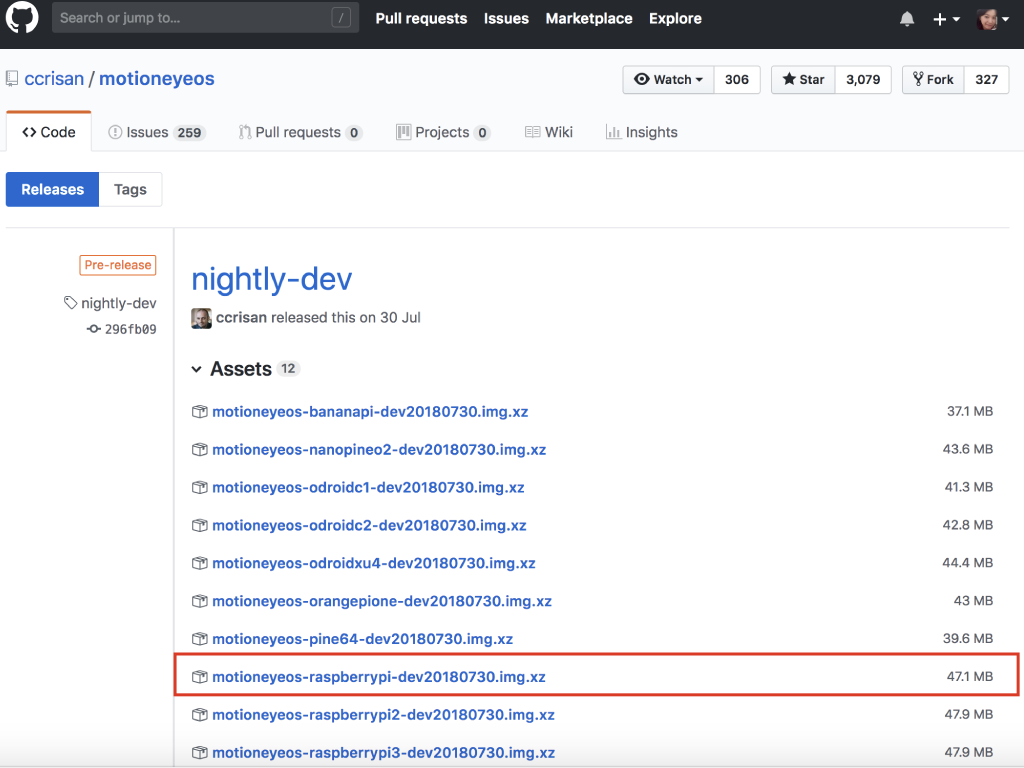Open ccrisan author link in release info

[242, 317]
